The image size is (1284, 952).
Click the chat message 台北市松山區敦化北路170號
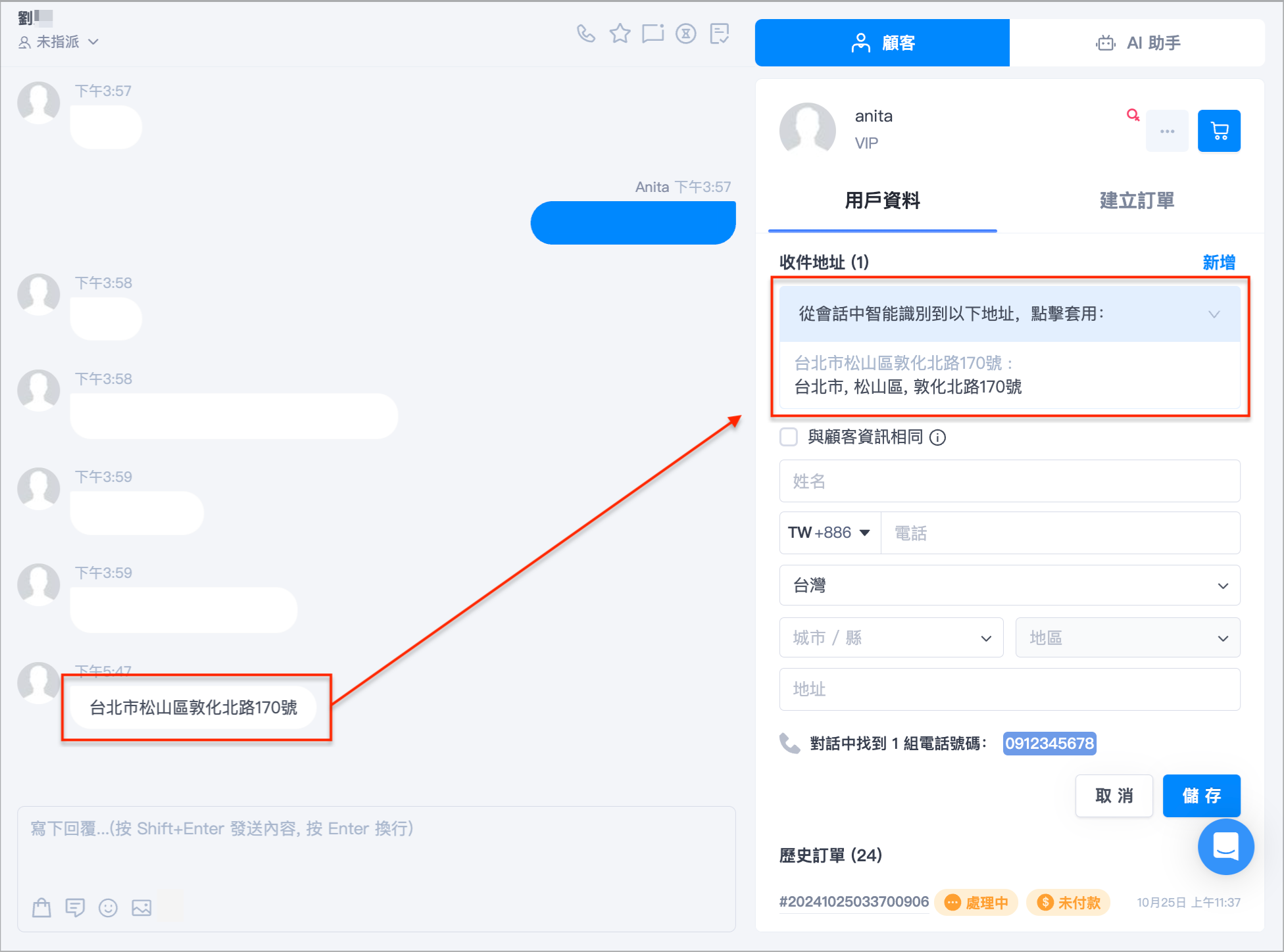(193, 707)
